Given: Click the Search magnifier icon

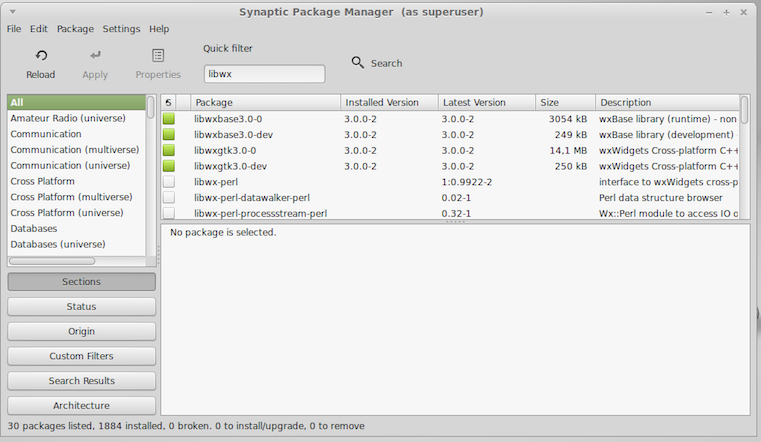Looking at the screenshot, I should pos(358,63).
